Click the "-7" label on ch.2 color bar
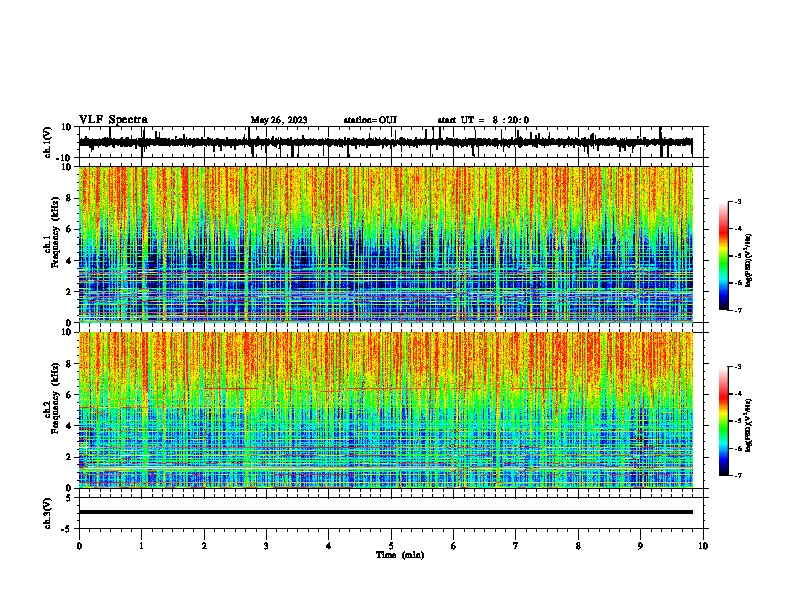 [x=737, y=475]
